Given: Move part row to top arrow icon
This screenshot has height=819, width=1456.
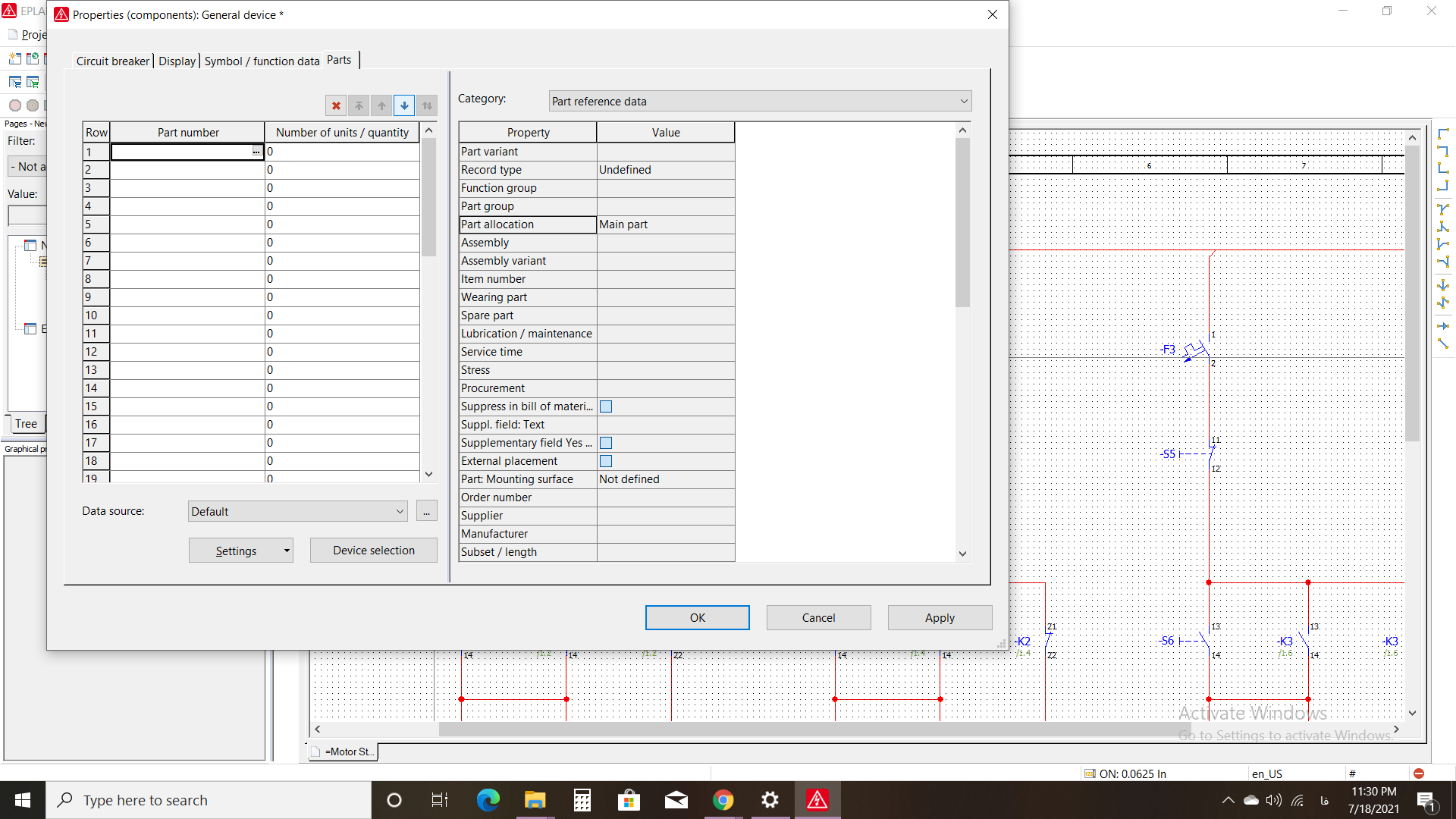Looking at the screenshot, I should [x=359, y=105].
